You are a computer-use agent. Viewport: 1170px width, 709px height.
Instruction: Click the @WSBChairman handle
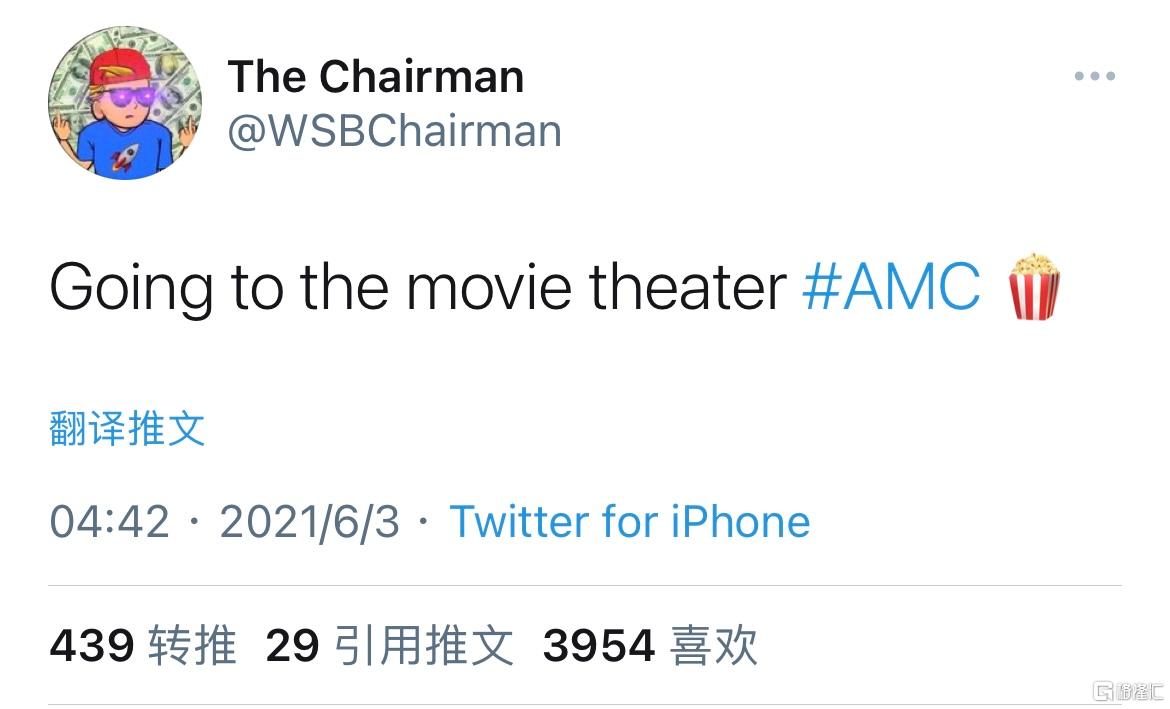pyautogui.click(x=395, y=131)
